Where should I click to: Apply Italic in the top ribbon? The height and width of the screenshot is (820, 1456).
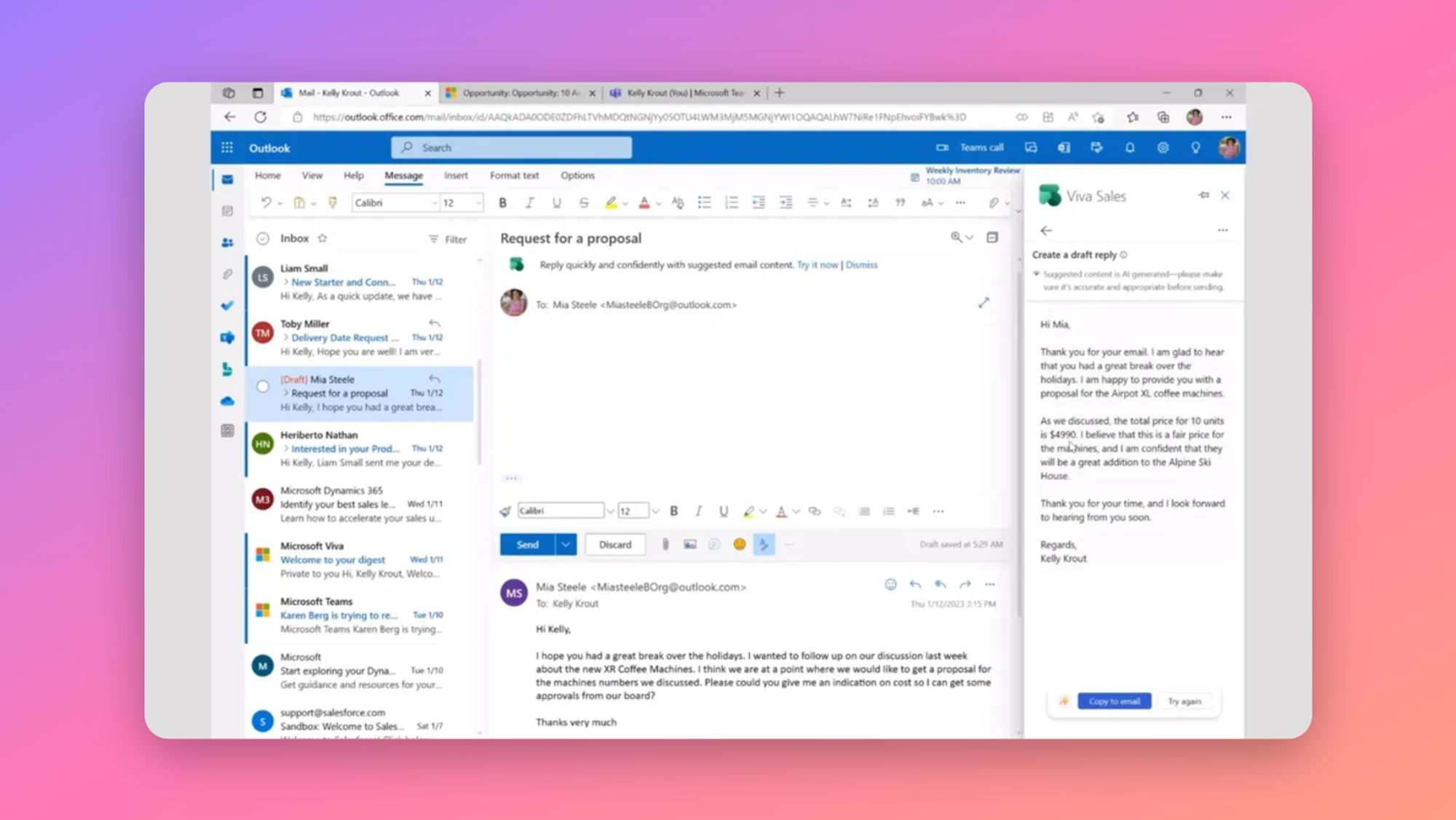click(x=529, y=203)
